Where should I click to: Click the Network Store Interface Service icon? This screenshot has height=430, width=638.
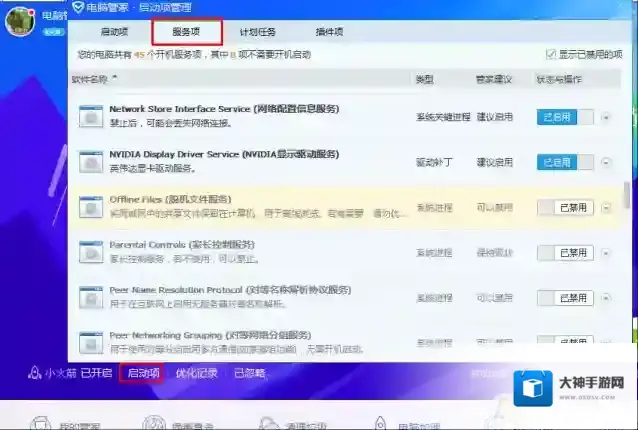click(91, 116)
